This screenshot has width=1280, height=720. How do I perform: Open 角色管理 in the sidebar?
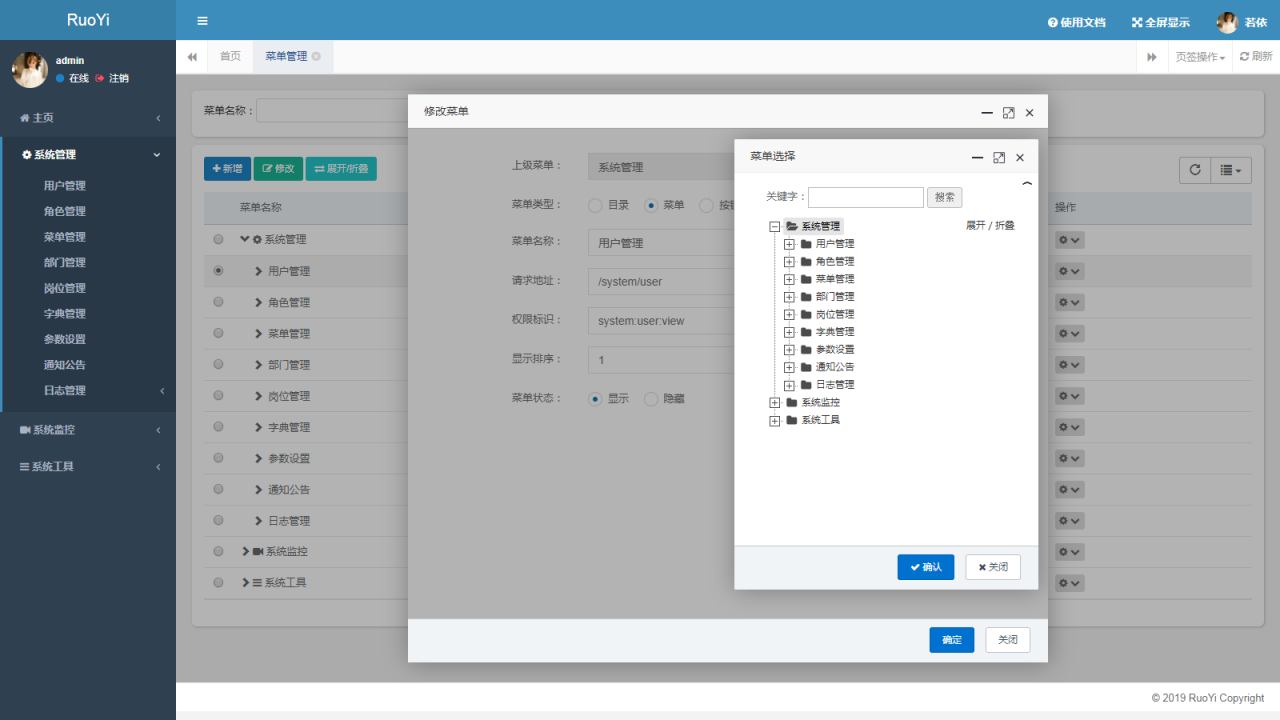(65, 212)
